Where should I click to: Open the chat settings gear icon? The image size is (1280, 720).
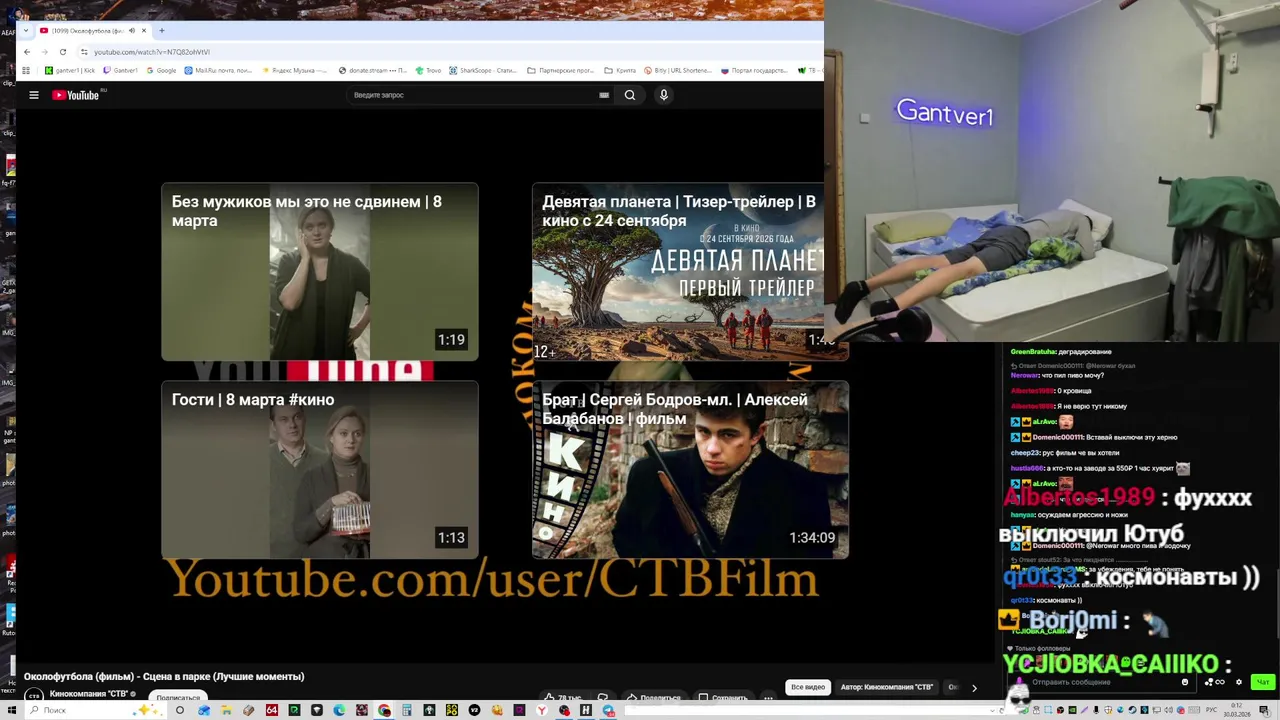tap(1239, 682)
